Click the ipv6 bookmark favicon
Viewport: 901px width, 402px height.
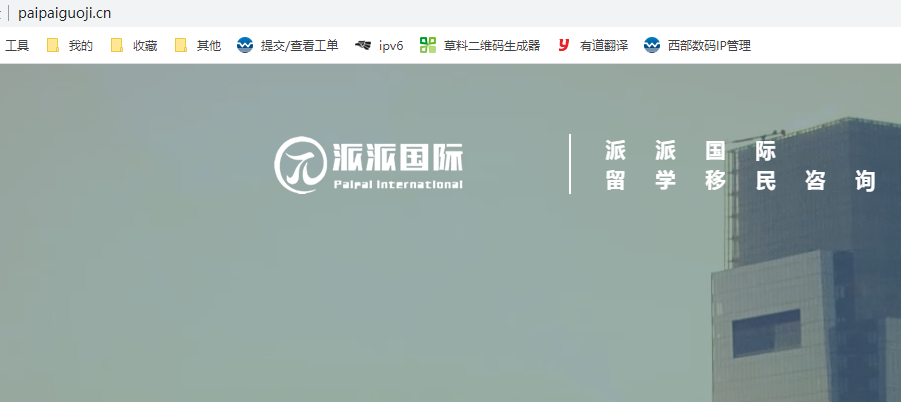tap(363, 45)
